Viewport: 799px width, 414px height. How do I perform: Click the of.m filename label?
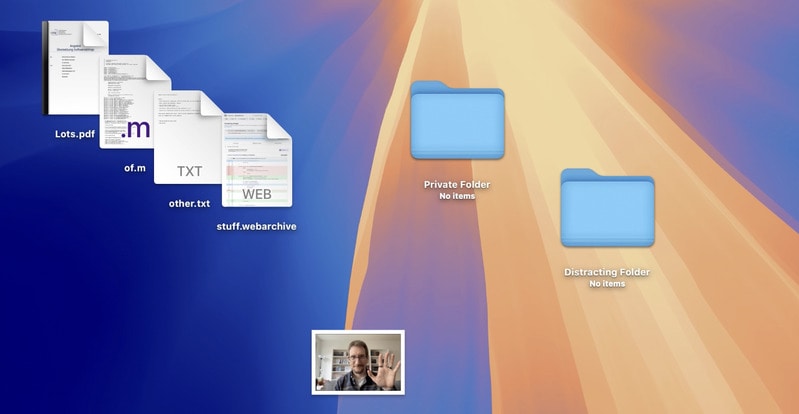point(135,167)
